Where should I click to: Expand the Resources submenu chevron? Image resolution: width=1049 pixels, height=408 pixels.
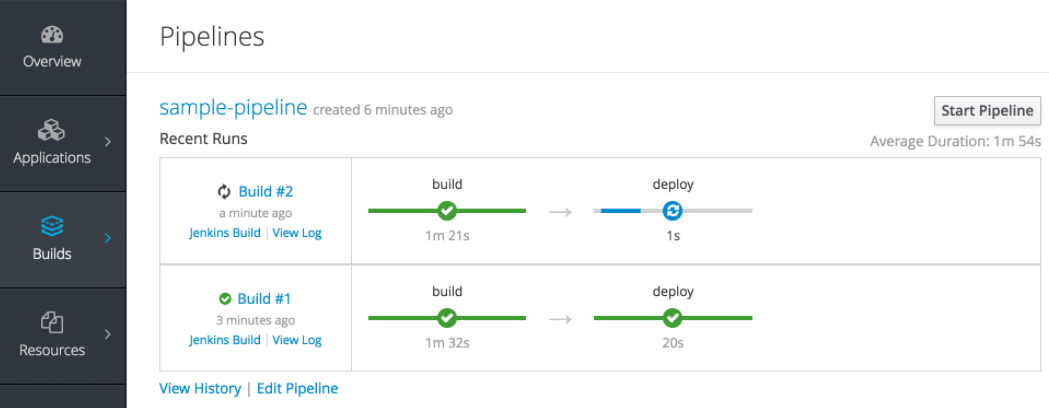click(108, 334)
